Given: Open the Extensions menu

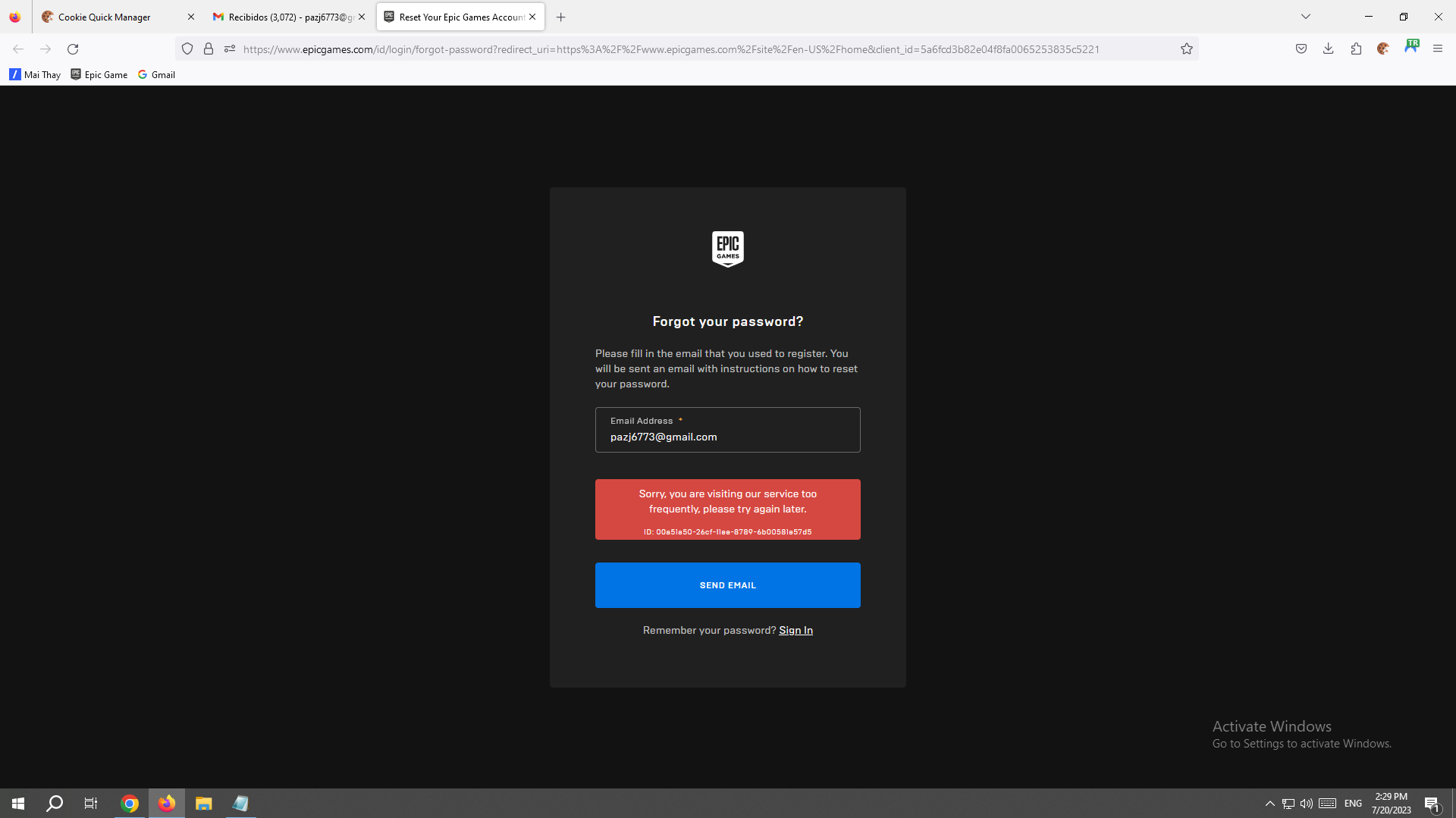Looking at the screenshot, I should (1356, 49).
